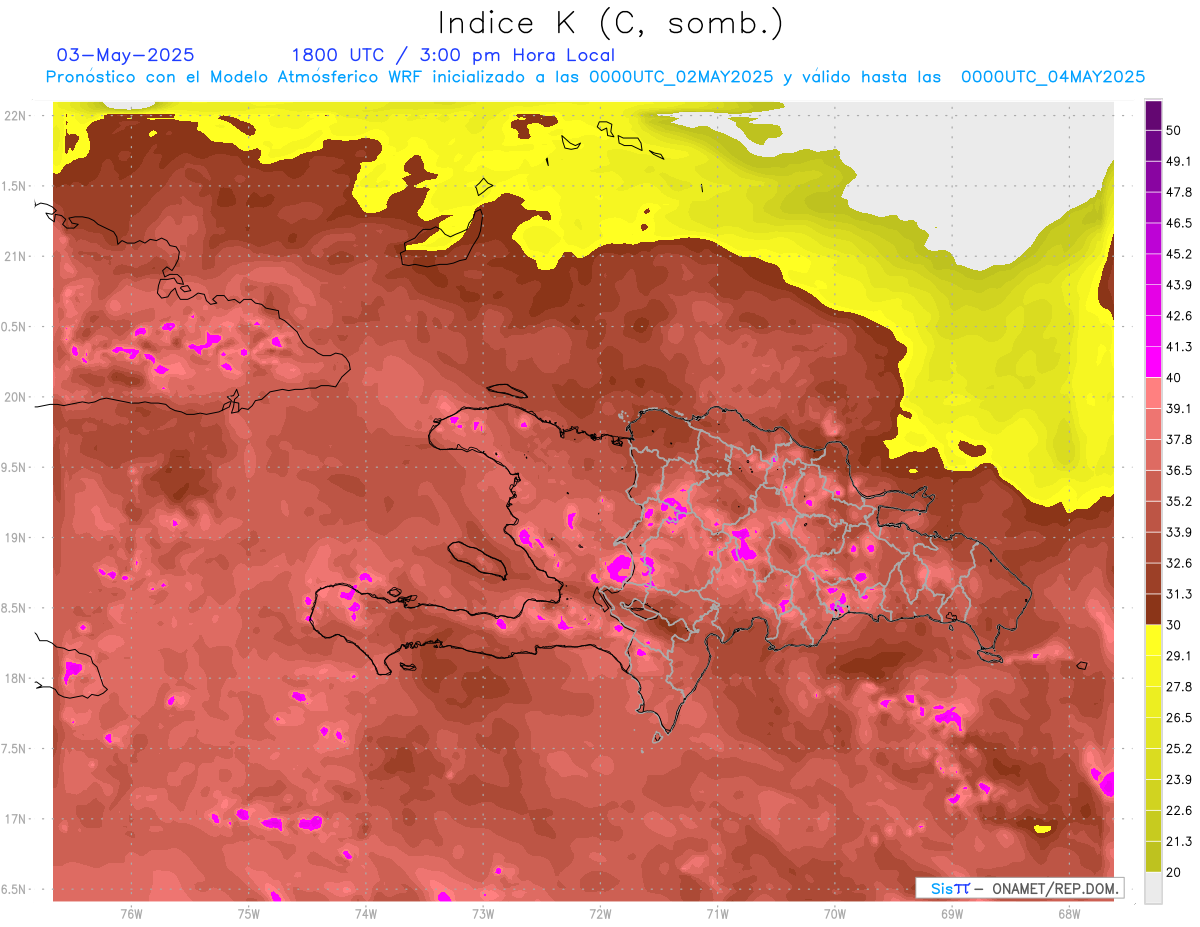This screenshot has height=927, width=1200.
Task: Click the "75W" longitude label
Action: (x=249, y=913)
